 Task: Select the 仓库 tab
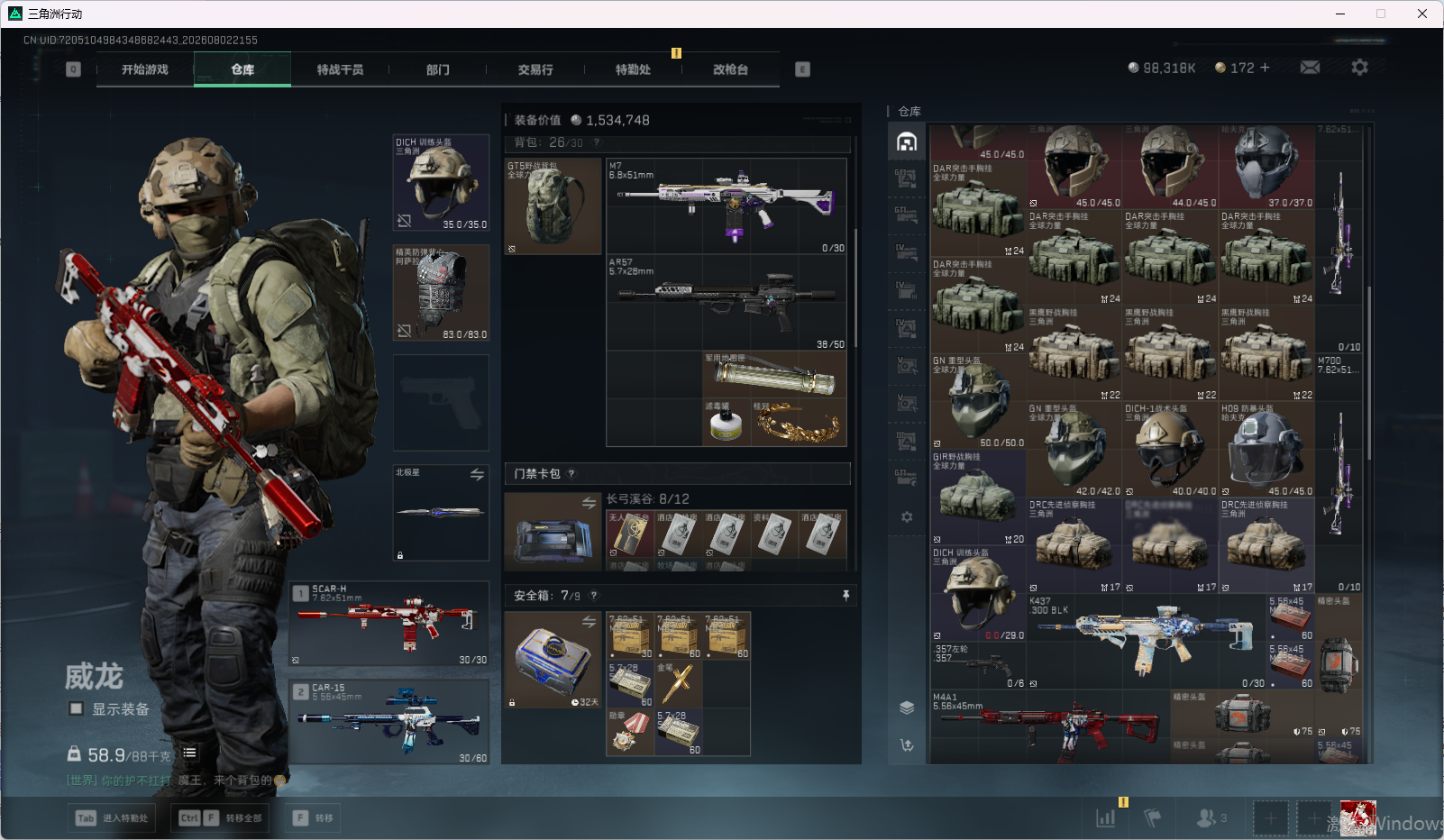(x=242, y=69)
